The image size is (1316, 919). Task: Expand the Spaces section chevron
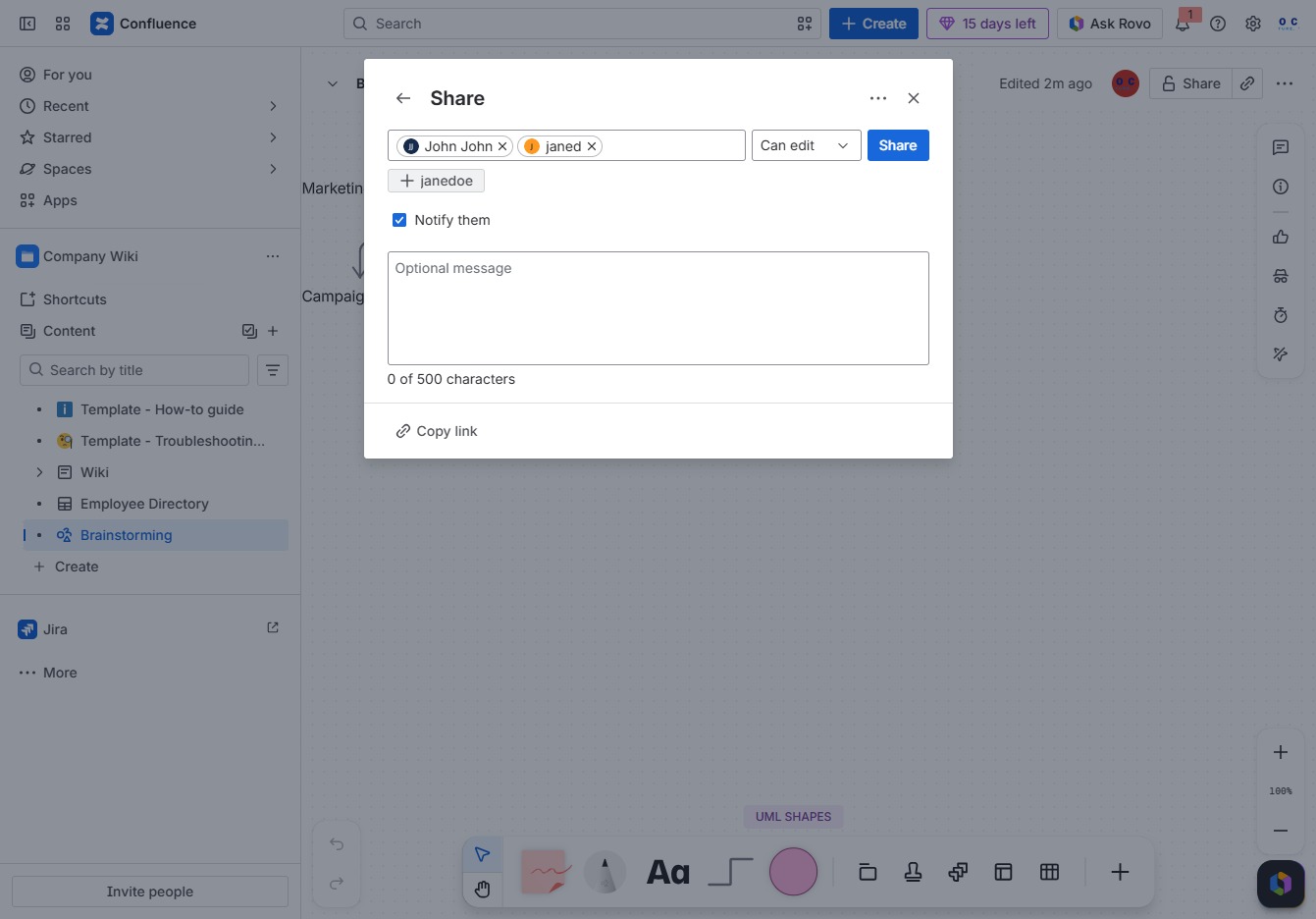[273, 169]
